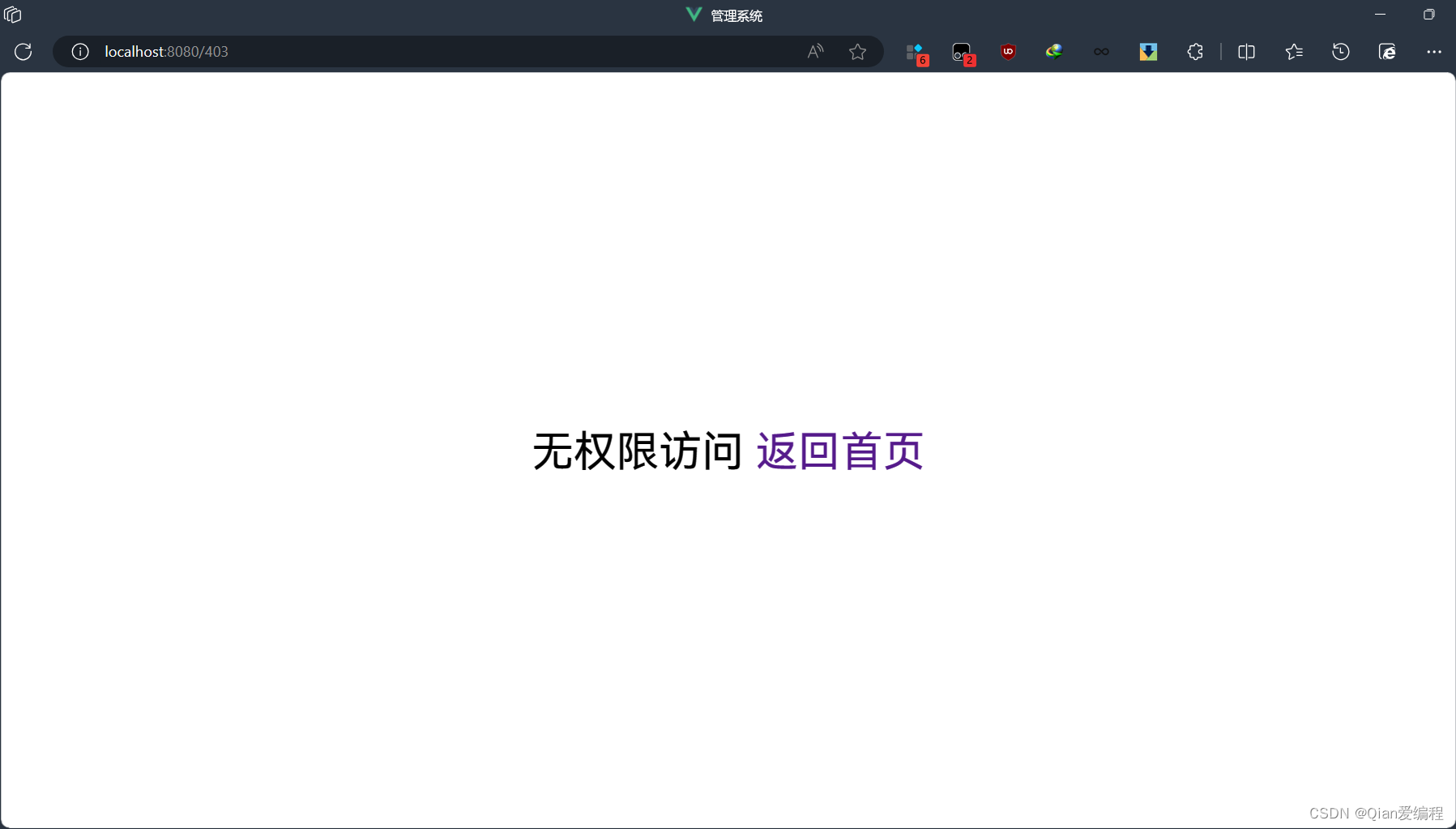Restore down the browser window

pyautogui.click(x=1429, y=15)
